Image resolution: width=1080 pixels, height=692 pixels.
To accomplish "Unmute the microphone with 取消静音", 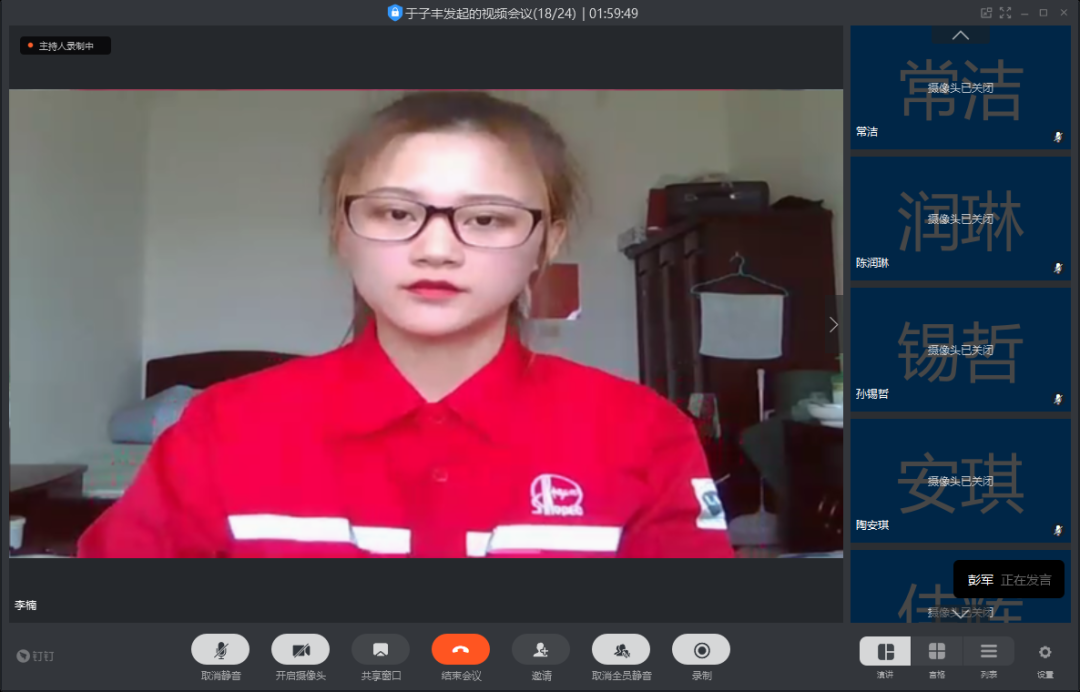I will click(x=220, y=650).
